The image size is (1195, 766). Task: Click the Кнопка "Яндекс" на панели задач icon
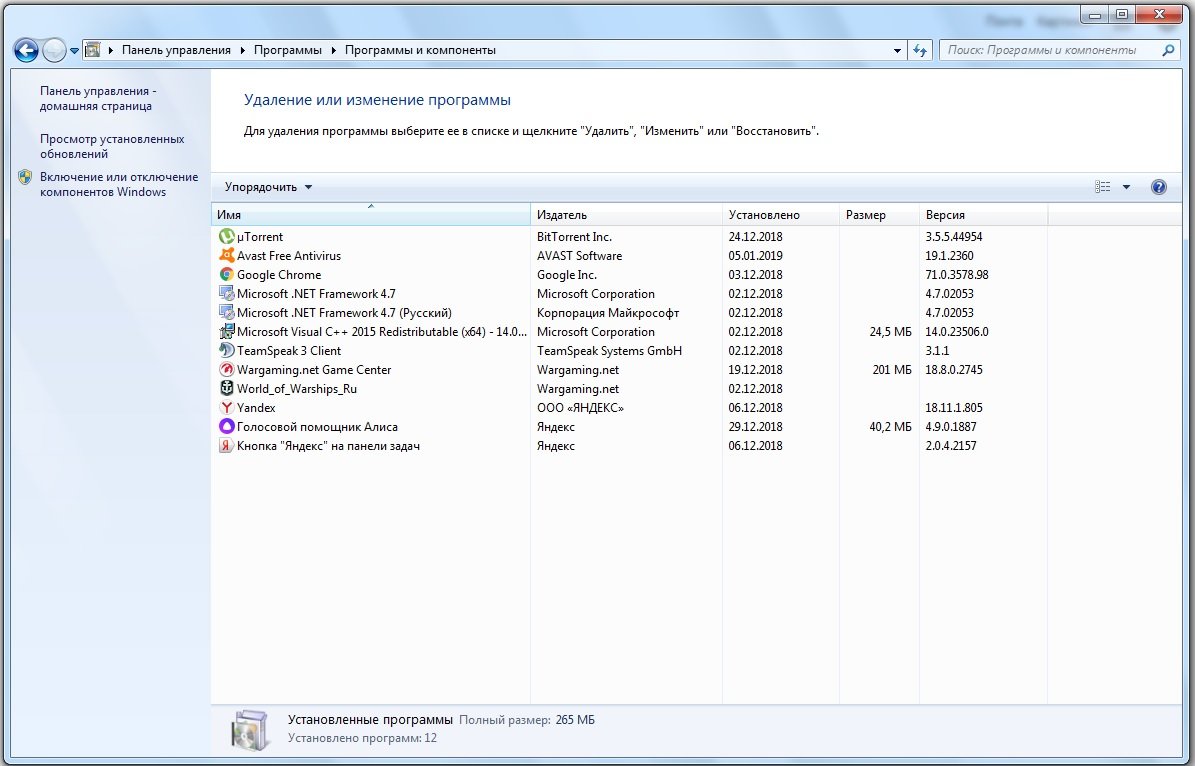click(x=226, y=446)
